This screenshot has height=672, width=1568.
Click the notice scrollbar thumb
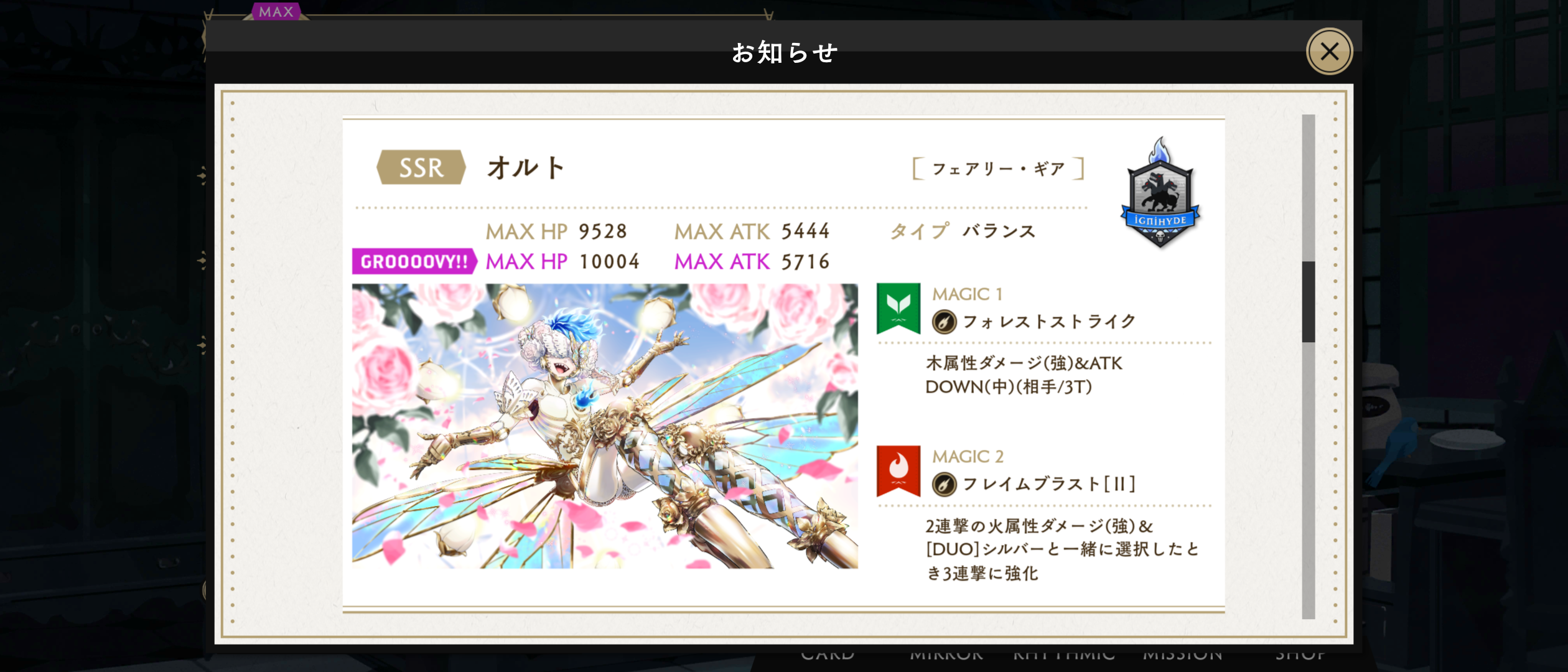1309,302
